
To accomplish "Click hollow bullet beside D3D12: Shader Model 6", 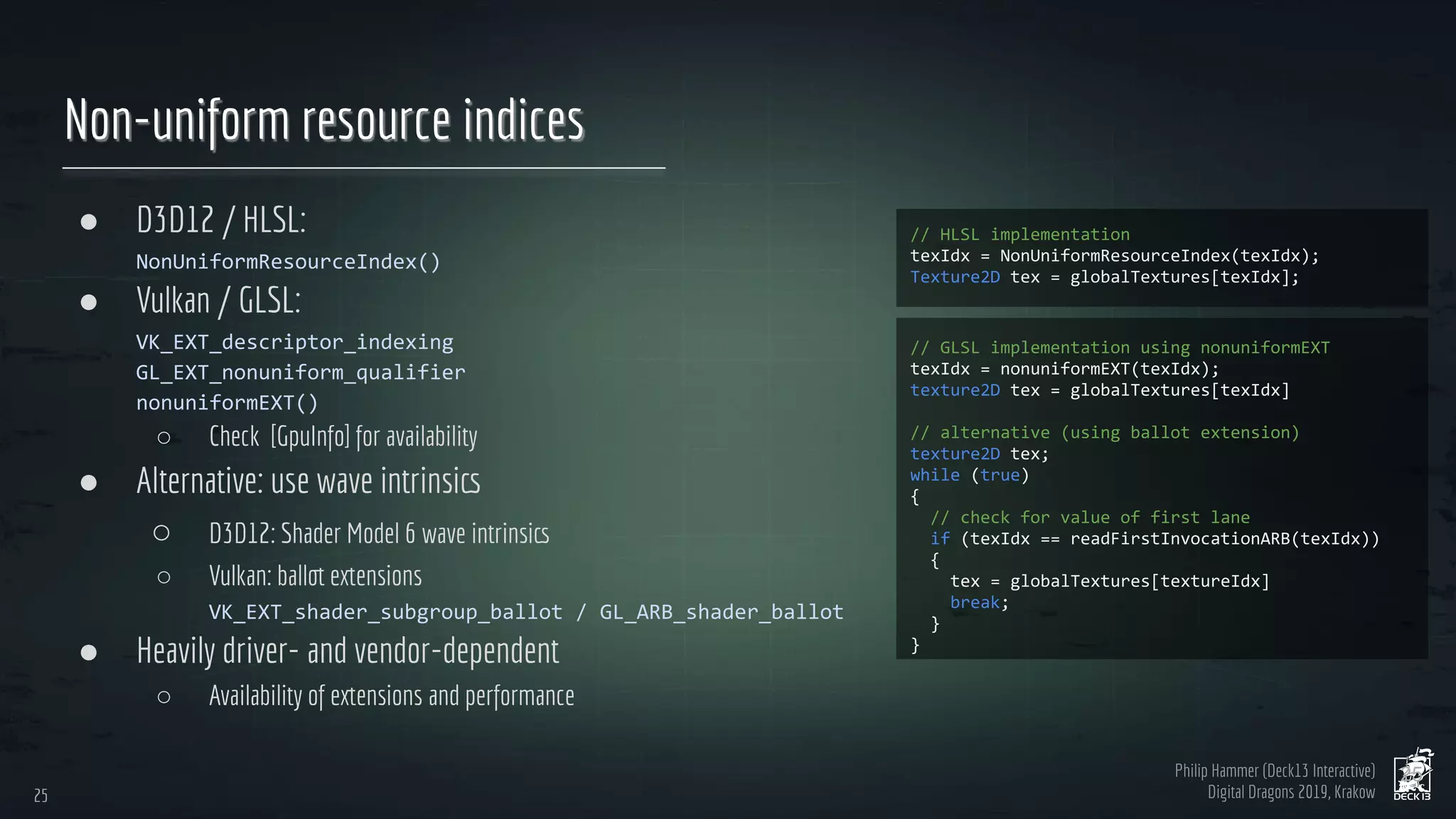I will tap(161, 533).
